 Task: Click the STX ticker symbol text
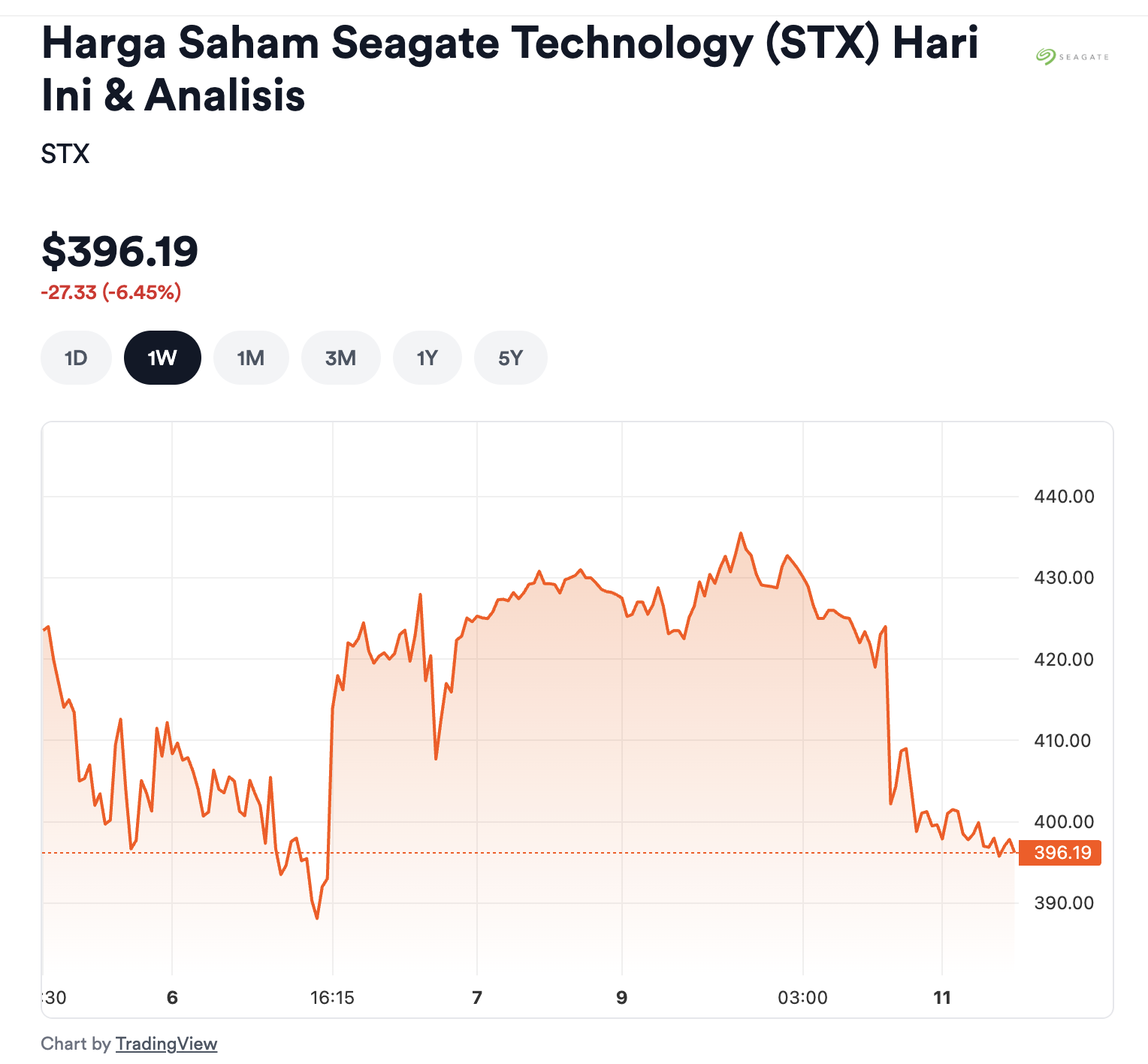point(65,154)
